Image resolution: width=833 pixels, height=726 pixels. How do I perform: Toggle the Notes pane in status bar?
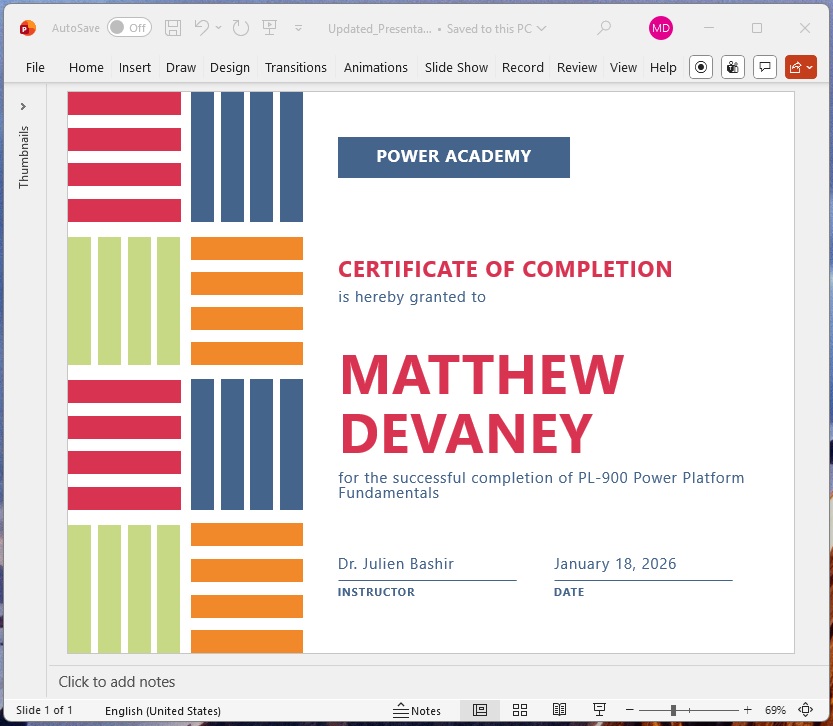click(x=417, y=711)
